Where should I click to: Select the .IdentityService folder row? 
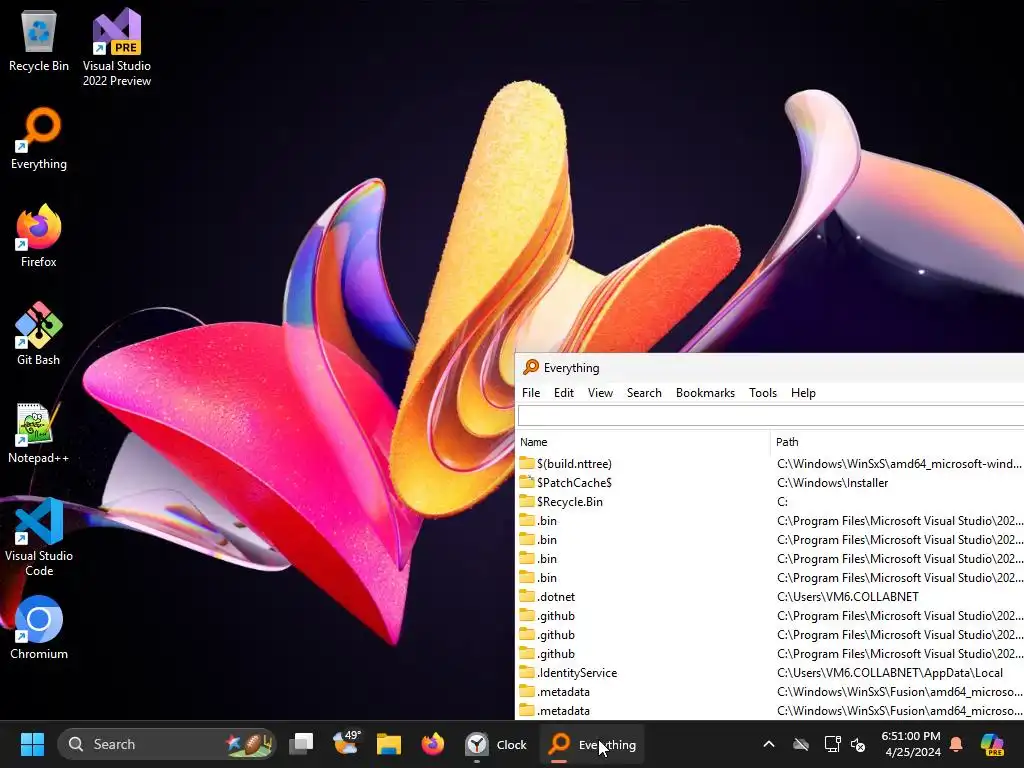coord(771,673)
